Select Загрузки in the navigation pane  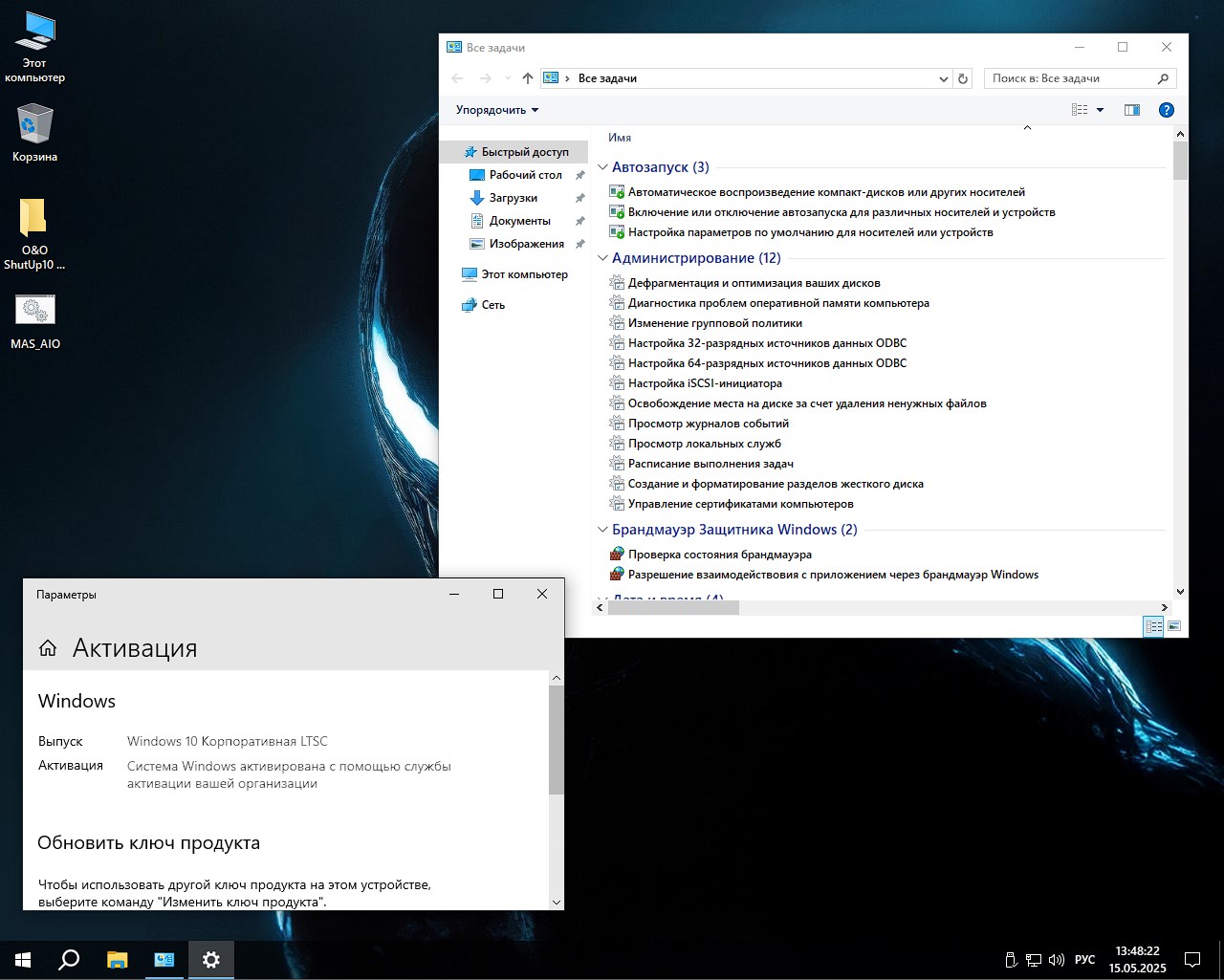pos(513,198)
